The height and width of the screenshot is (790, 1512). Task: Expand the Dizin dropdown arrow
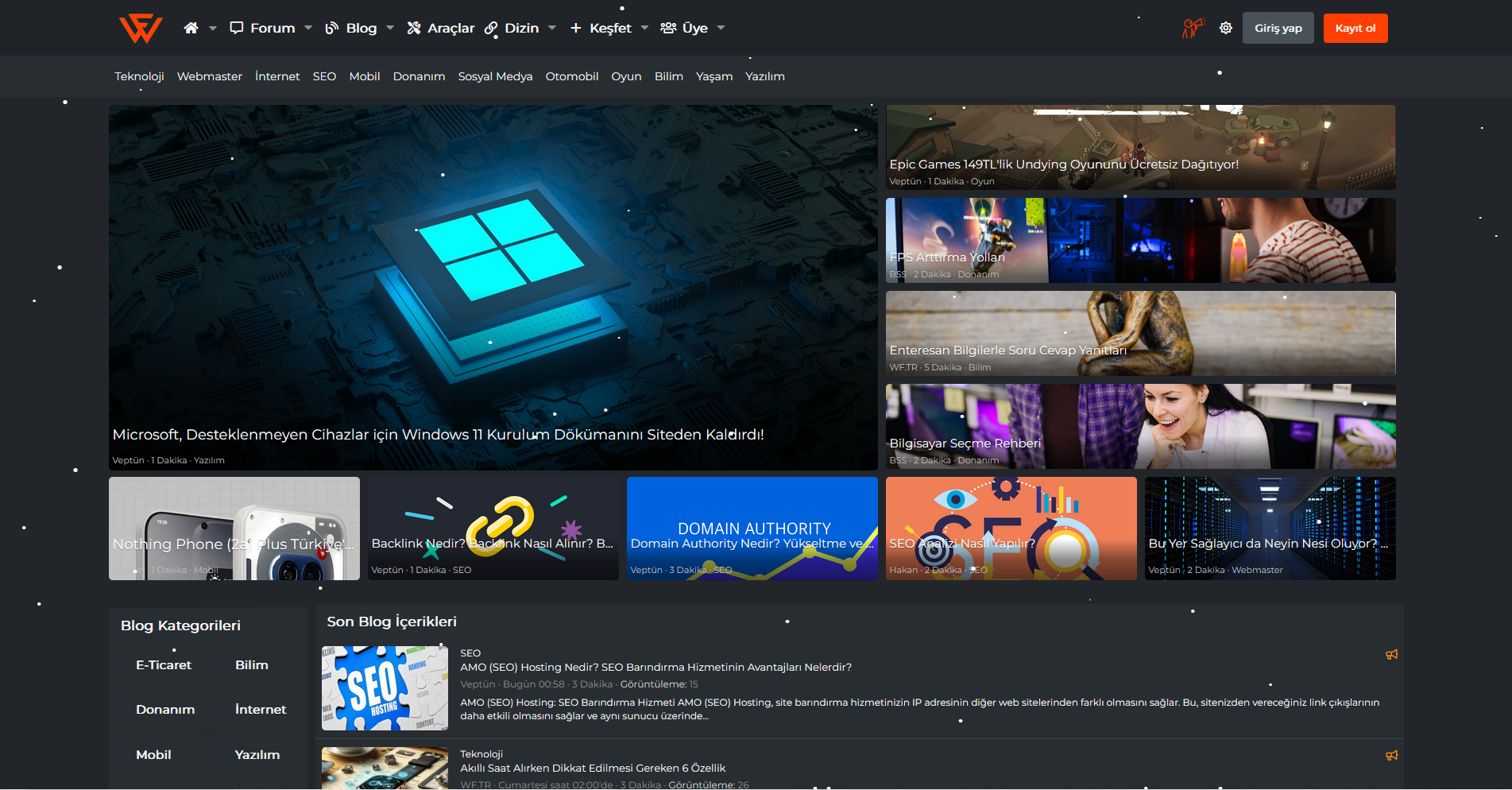552,28
